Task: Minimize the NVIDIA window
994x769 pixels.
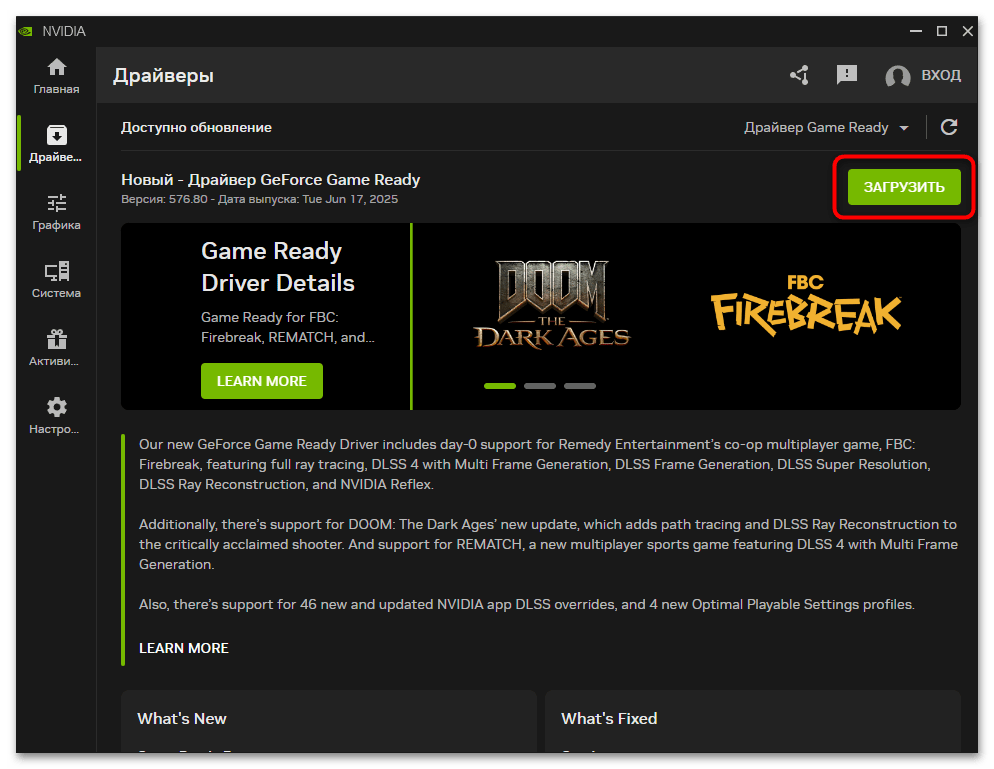Action: pyautogui.click(x=915, y=31)
